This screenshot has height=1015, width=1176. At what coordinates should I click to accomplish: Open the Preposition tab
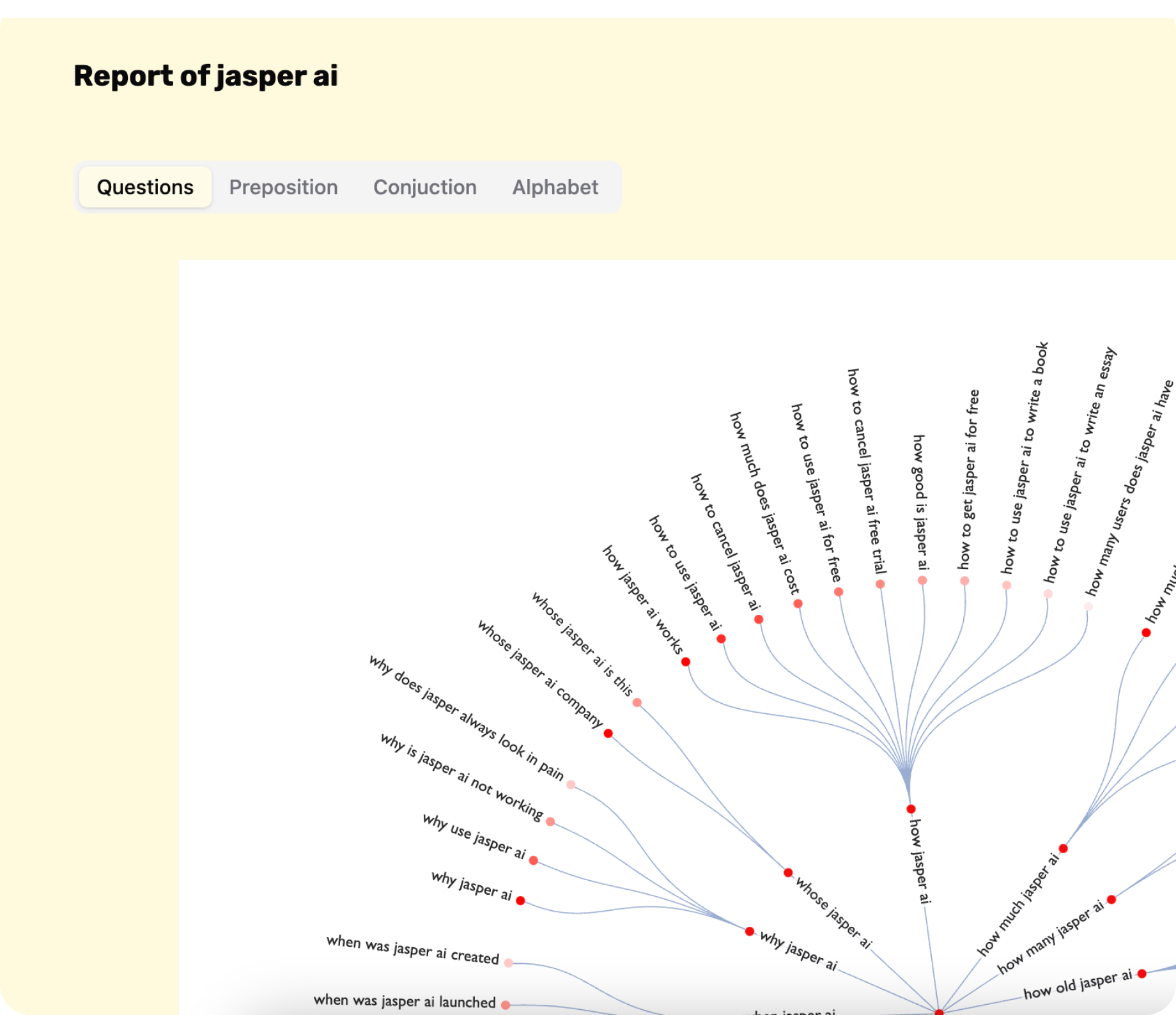[283, 187]
